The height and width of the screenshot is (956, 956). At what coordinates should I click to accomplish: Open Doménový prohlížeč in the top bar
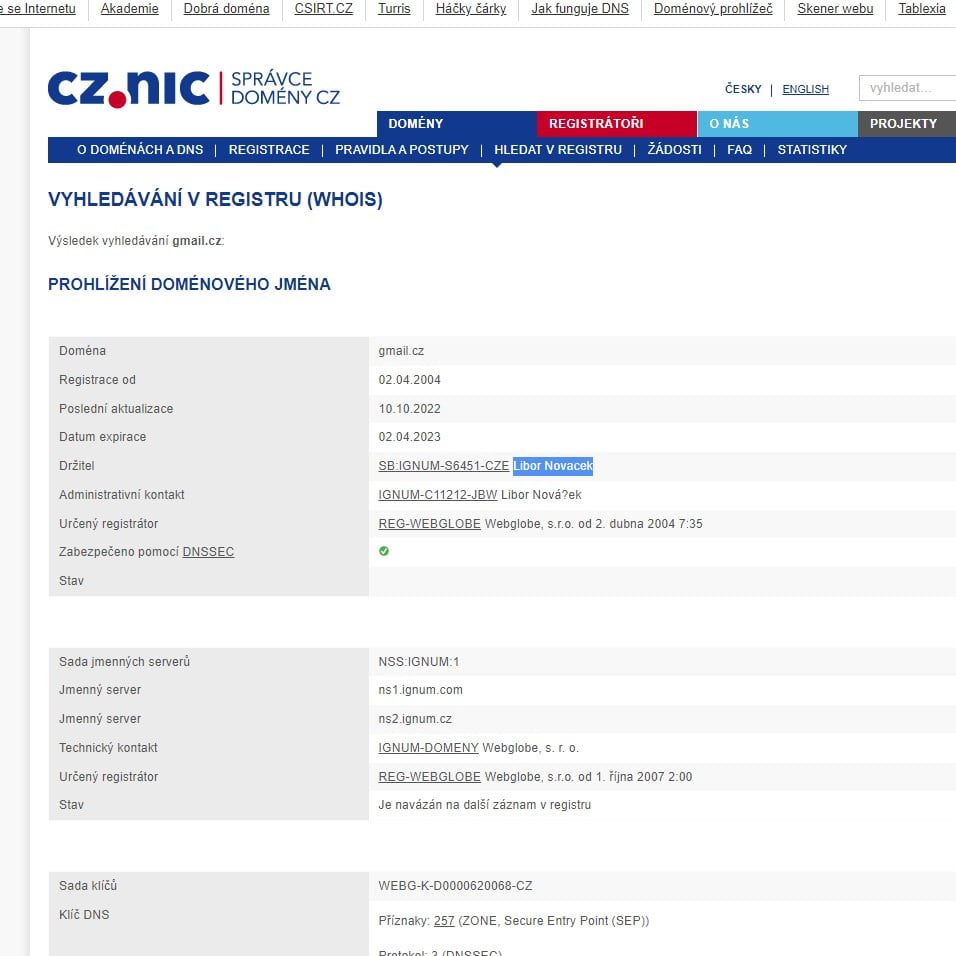pyautogui.click(x=713, y=9)
